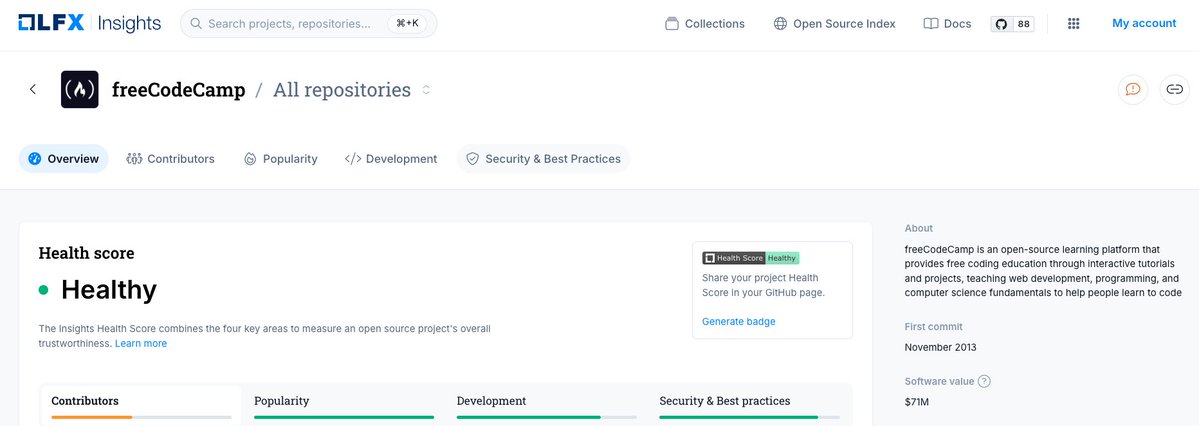Image resolution: width=1199 pixels, height=426 pixels.
Task: Click the green Popularity progress bar
Action: pos(343,417)
